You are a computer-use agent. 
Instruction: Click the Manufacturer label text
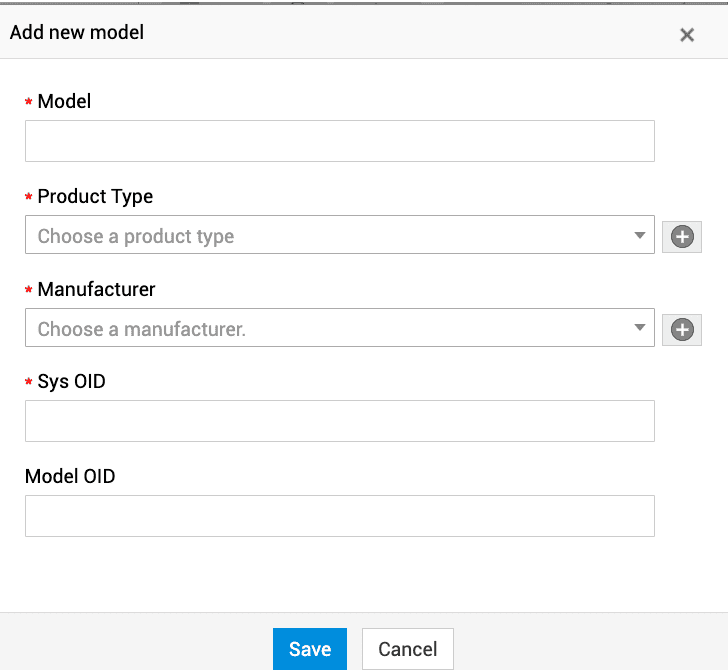[96, 290]
